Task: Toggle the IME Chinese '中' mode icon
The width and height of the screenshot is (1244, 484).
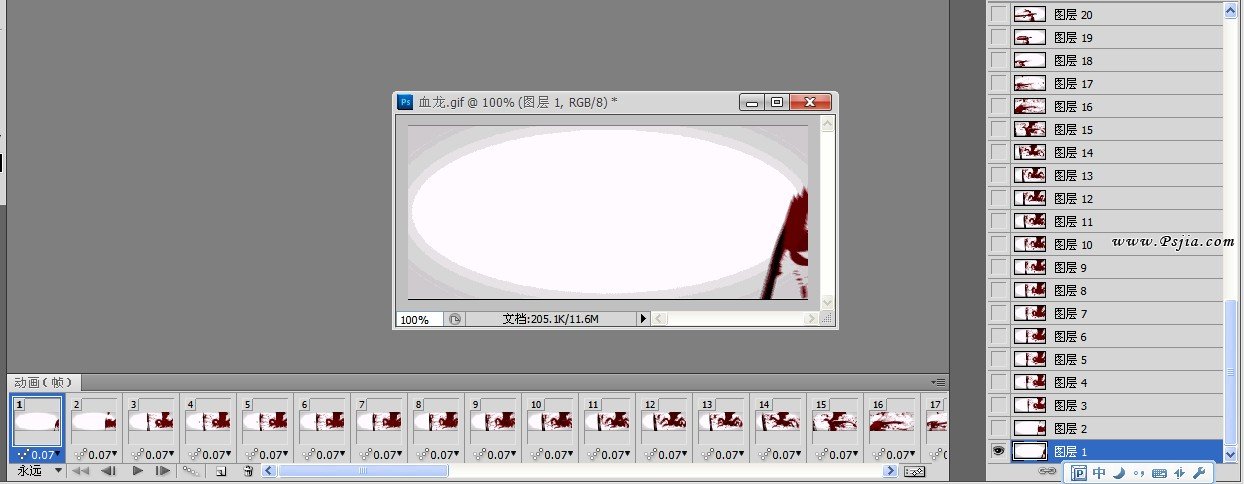Action: 1099,473
